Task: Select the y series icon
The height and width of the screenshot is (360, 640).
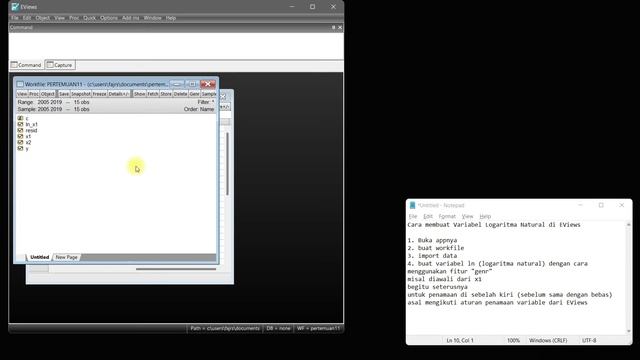Action: click(20, 149)
